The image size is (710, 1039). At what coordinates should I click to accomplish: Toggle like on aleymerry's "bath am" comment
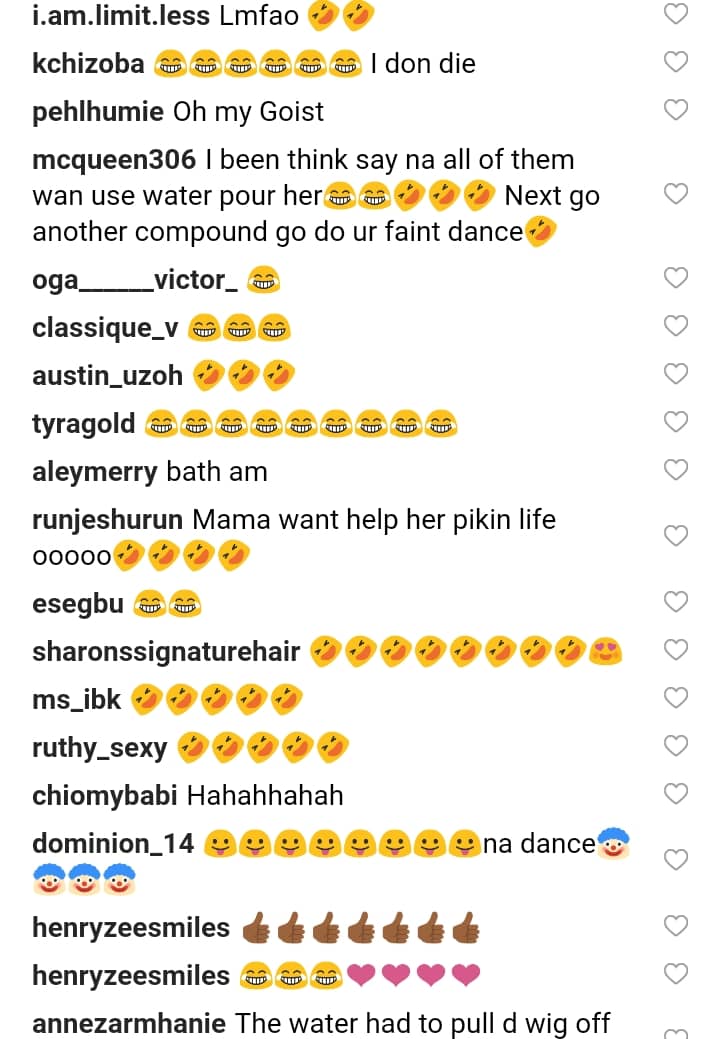[676, 470]
